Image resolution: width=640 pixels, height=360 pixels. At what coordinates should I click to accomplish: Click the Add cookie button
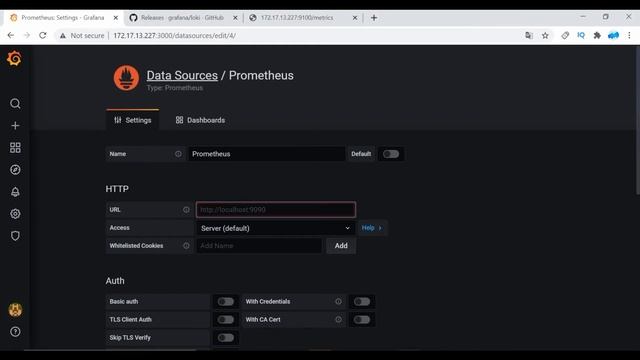(x=341, y=246)
